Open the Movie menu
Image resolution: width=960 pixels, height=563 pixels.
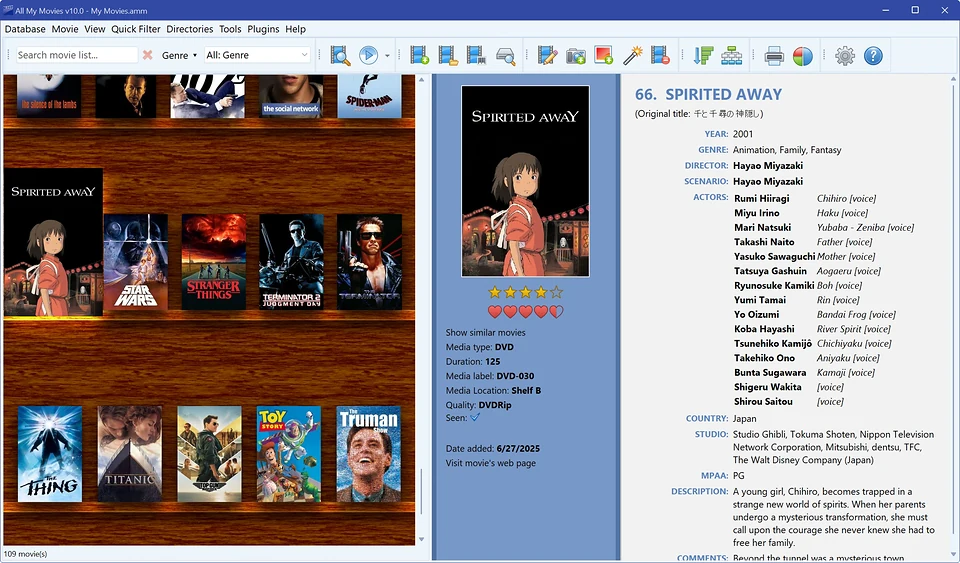click(65, 29)
